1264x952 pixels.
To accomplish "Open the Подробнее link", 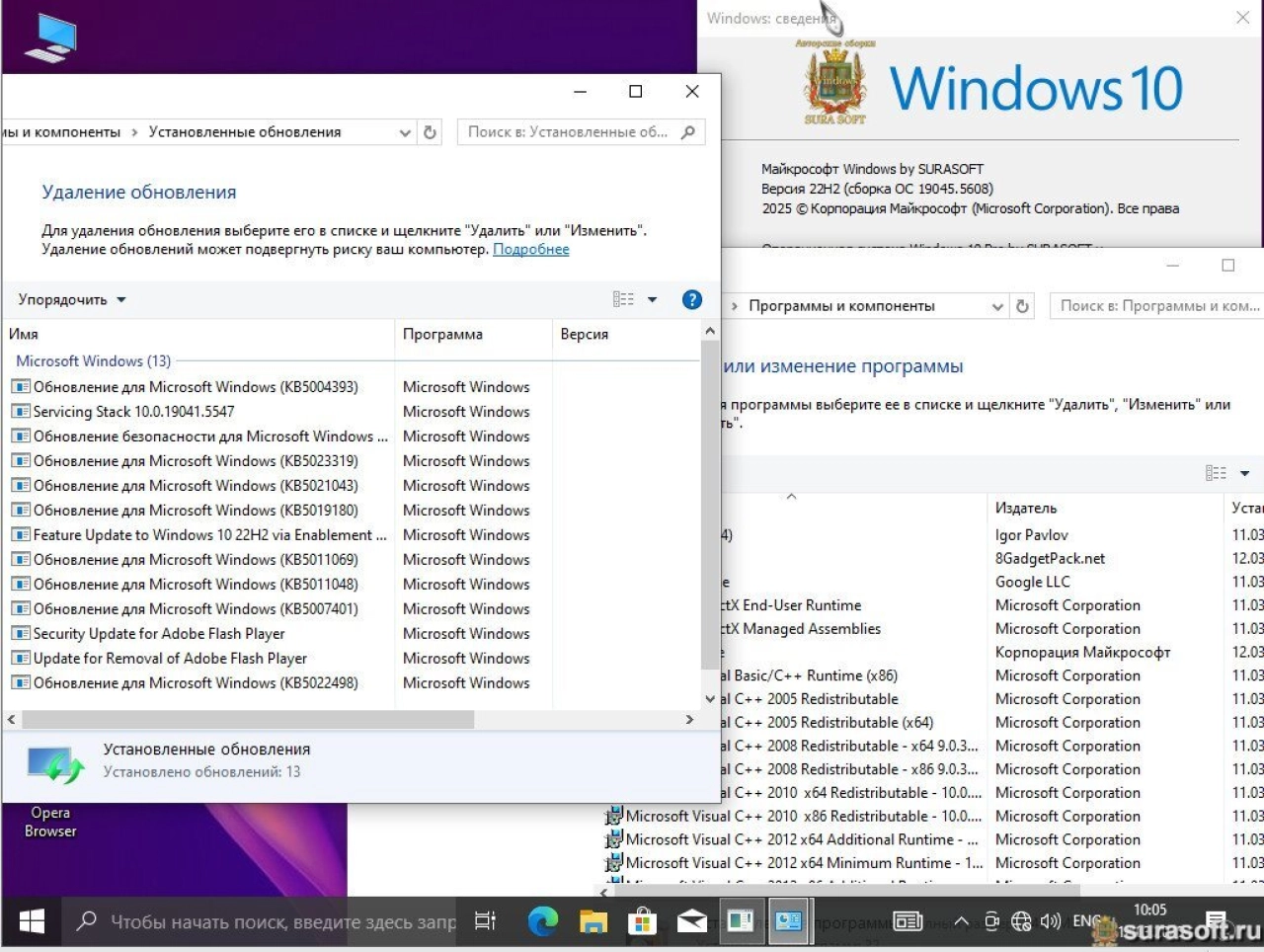I will point(531,249).
